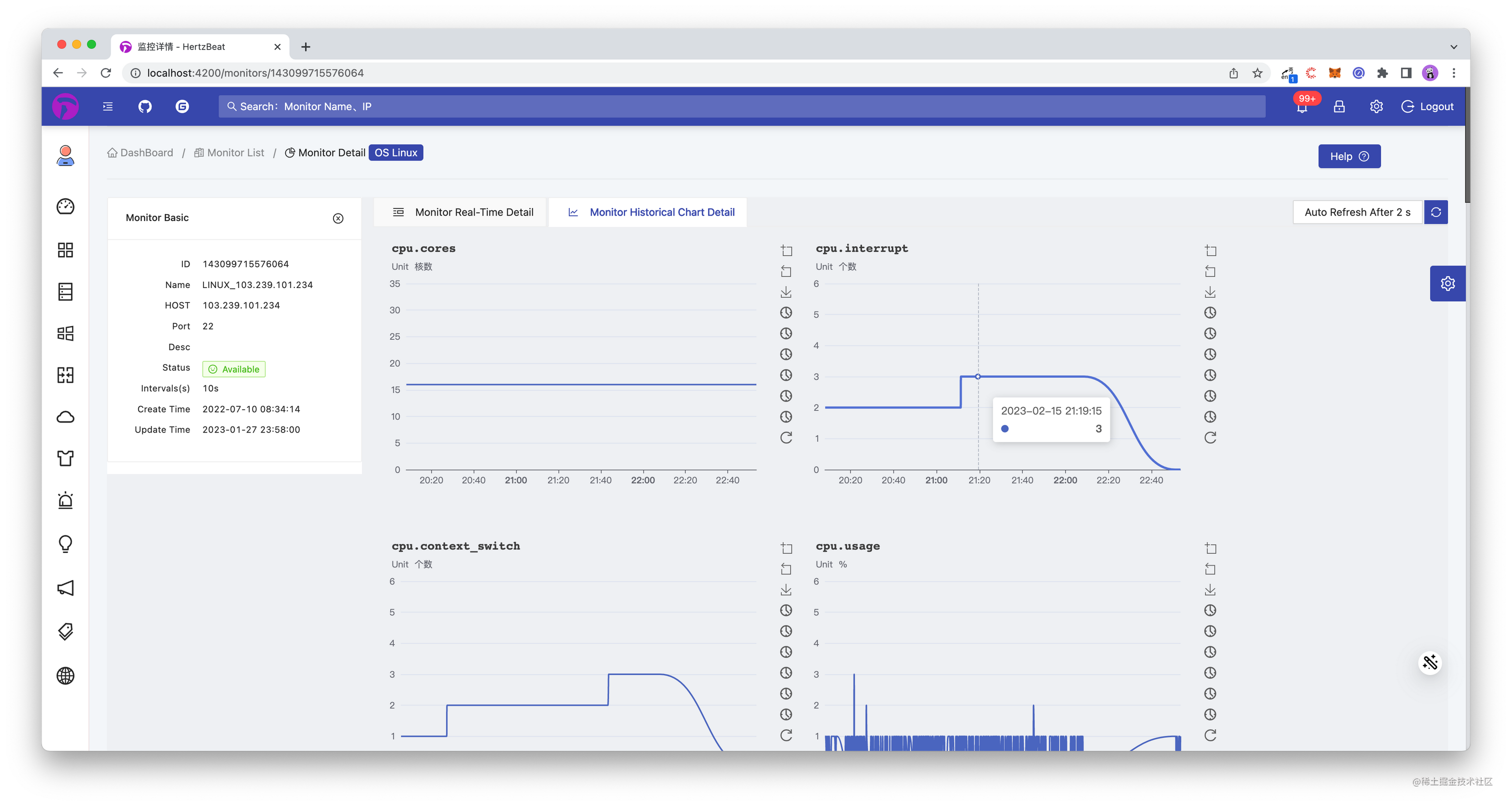Collapse sidebar with the menu fold icon
1512x806 pixels.
[107, 106]
